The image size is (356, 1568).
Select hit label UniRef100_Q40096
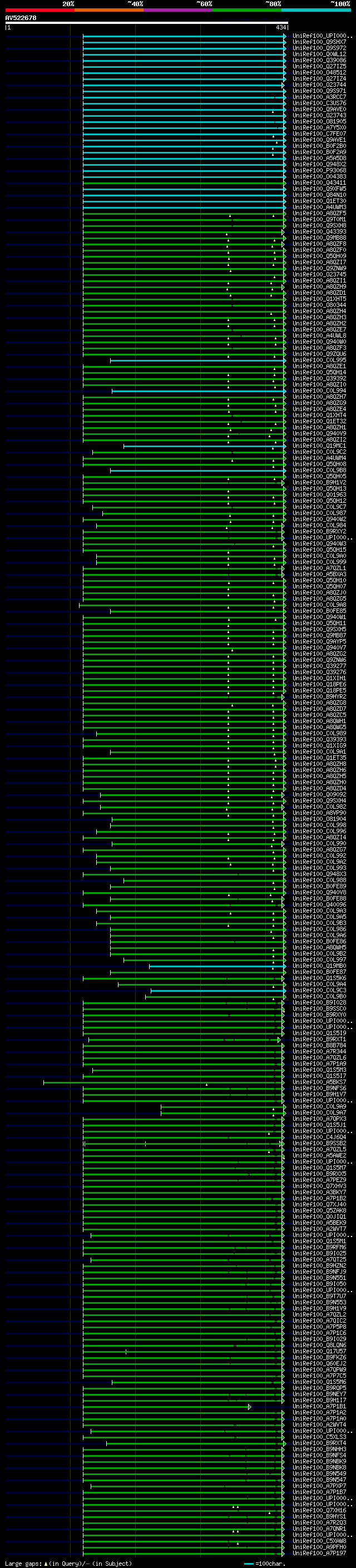(x=319, y=905)
